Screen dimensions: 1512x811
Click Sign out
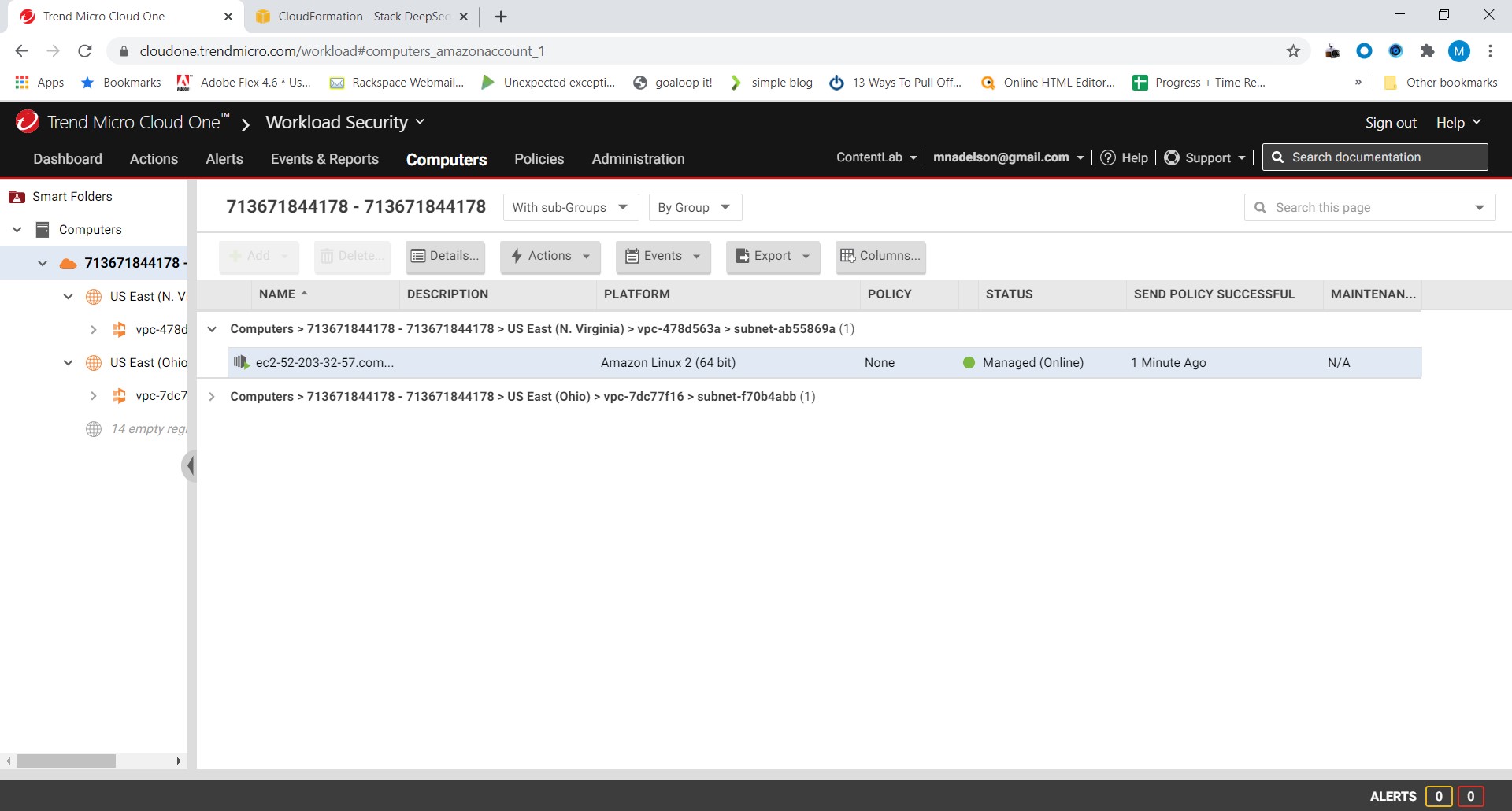pos(1391,123)
